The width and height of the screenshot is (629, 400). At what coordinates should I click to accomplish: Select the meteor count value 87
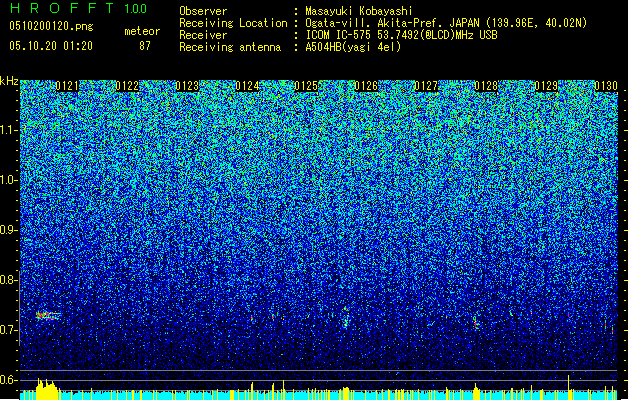coord(145,46)
